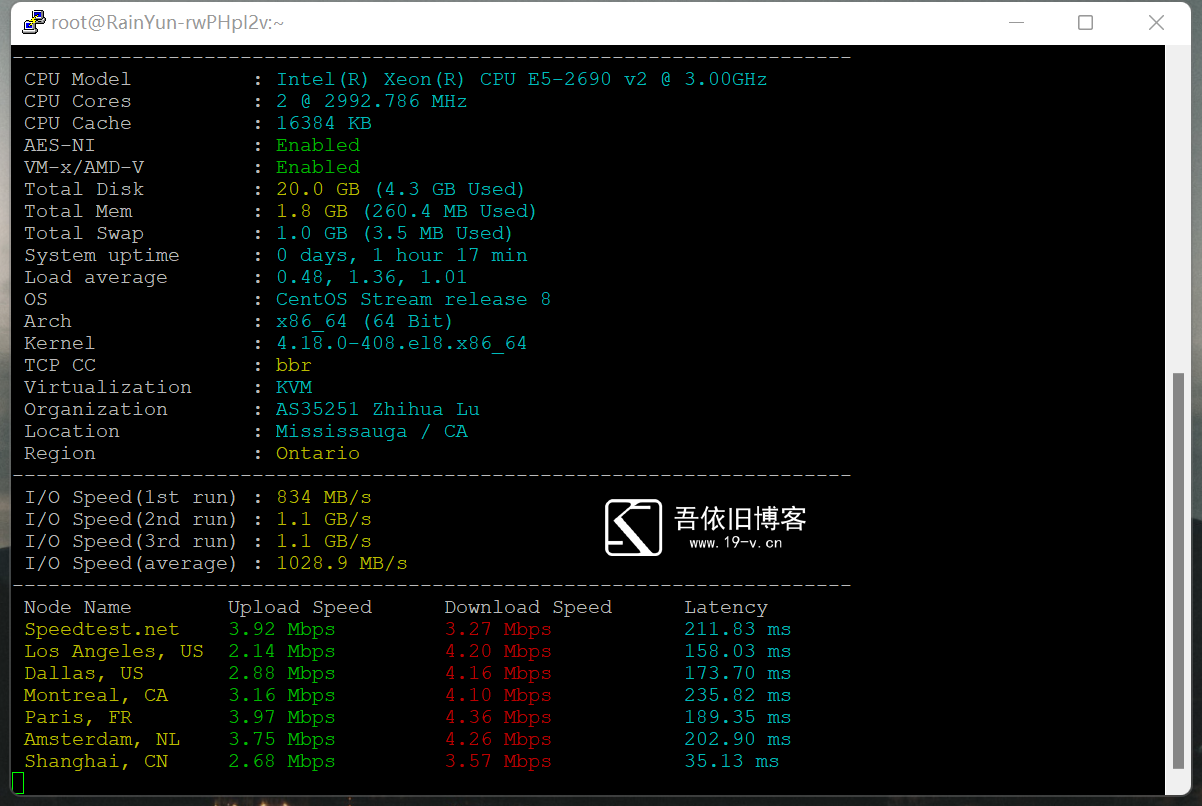Image resolution: width=1202 pixels, height=806 pixels.
Task: Select Montreal latency 235.82 ms
Action: pyautogui.click(x=738, y=695)
